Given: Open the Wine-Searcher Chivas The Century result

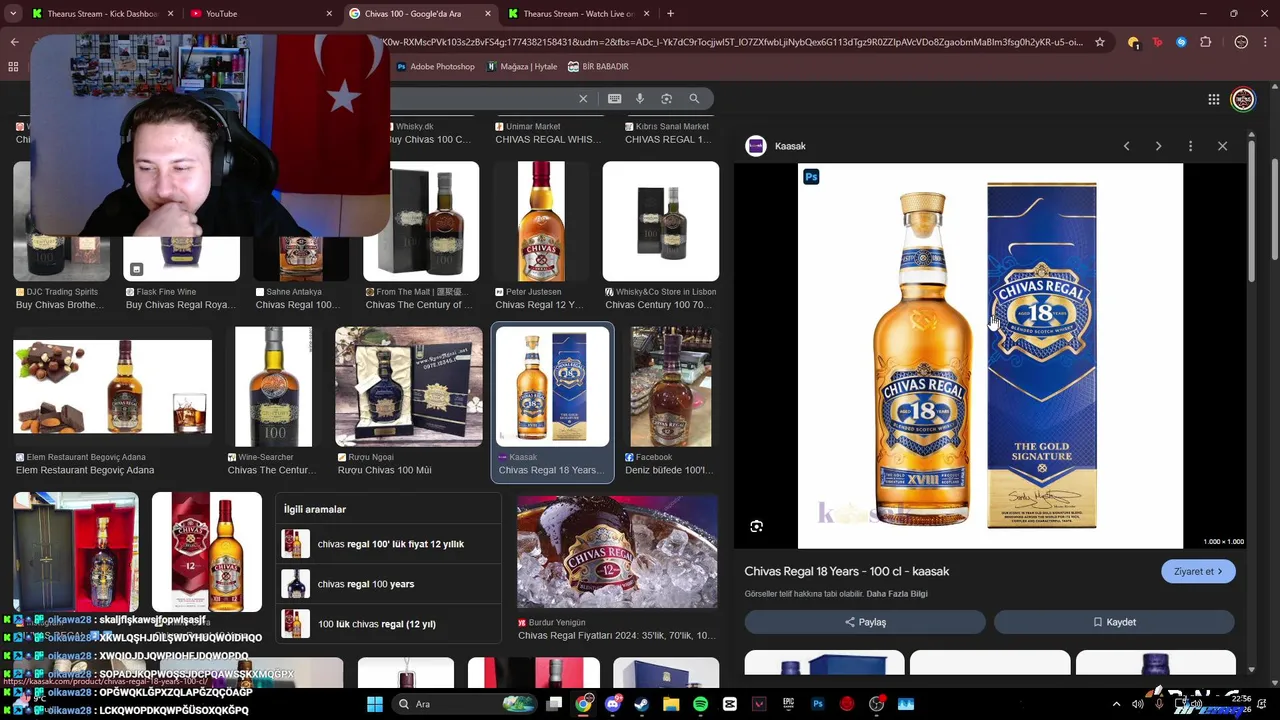Looking at the screenshot, I should coord(273,386).
